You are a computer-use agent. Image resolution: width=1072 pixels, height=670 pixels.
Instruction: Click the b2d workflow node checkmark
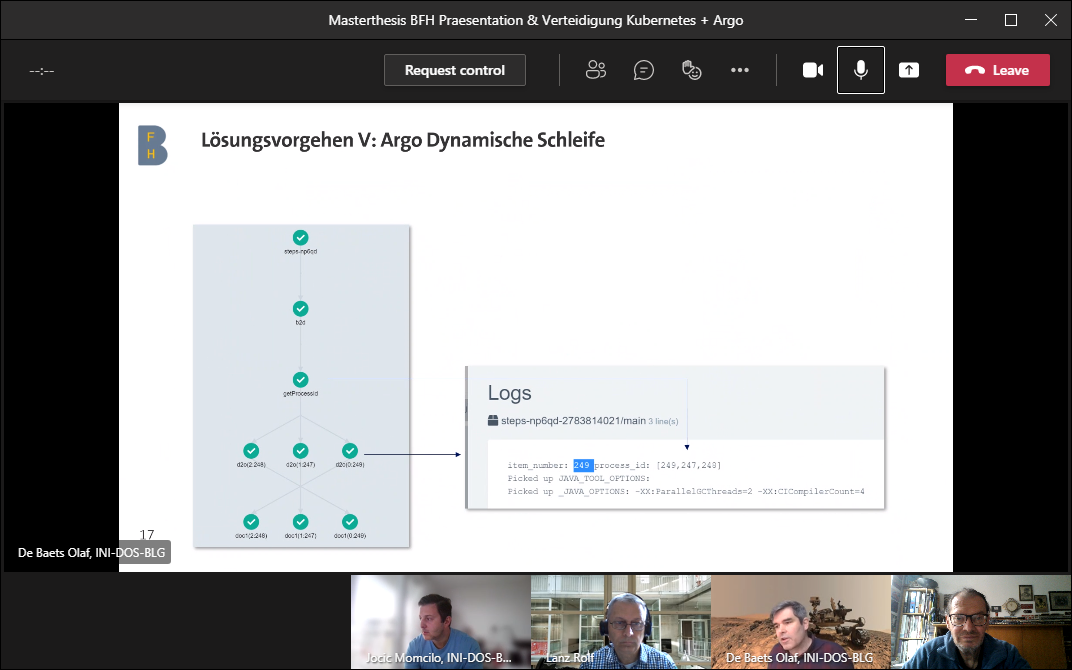click(300, 309)
